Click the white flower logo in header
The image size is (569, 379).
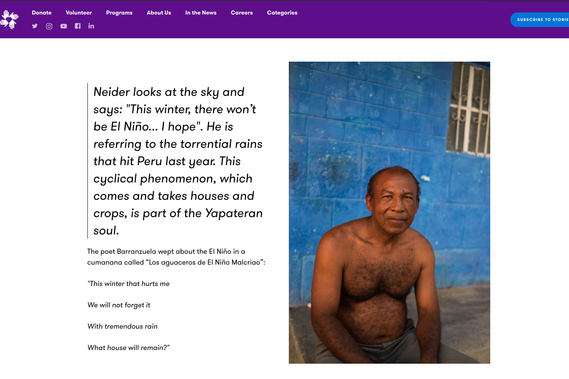coord(9,19)
